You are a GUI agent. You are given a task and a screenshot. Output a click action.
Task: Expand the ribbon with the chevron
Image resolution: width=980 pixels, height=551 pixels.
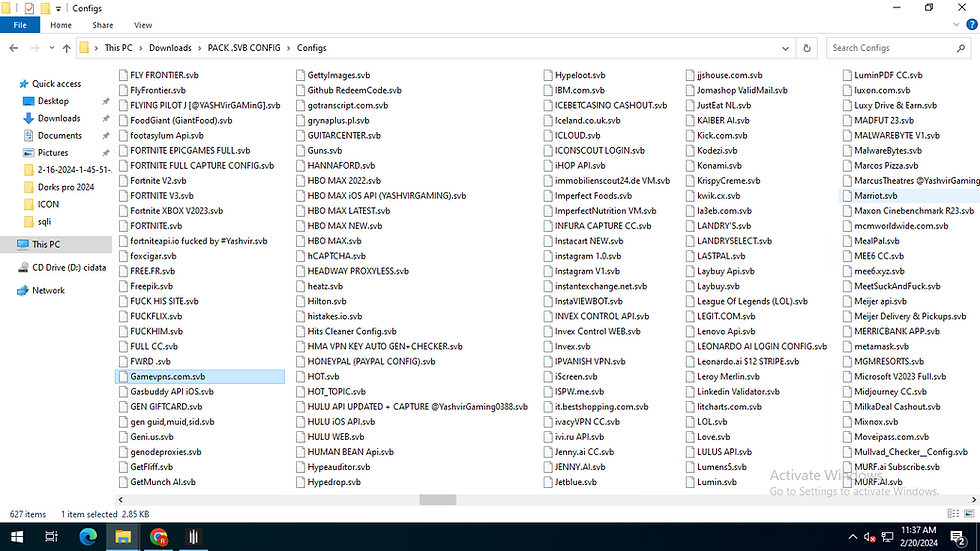click(956, 25)
